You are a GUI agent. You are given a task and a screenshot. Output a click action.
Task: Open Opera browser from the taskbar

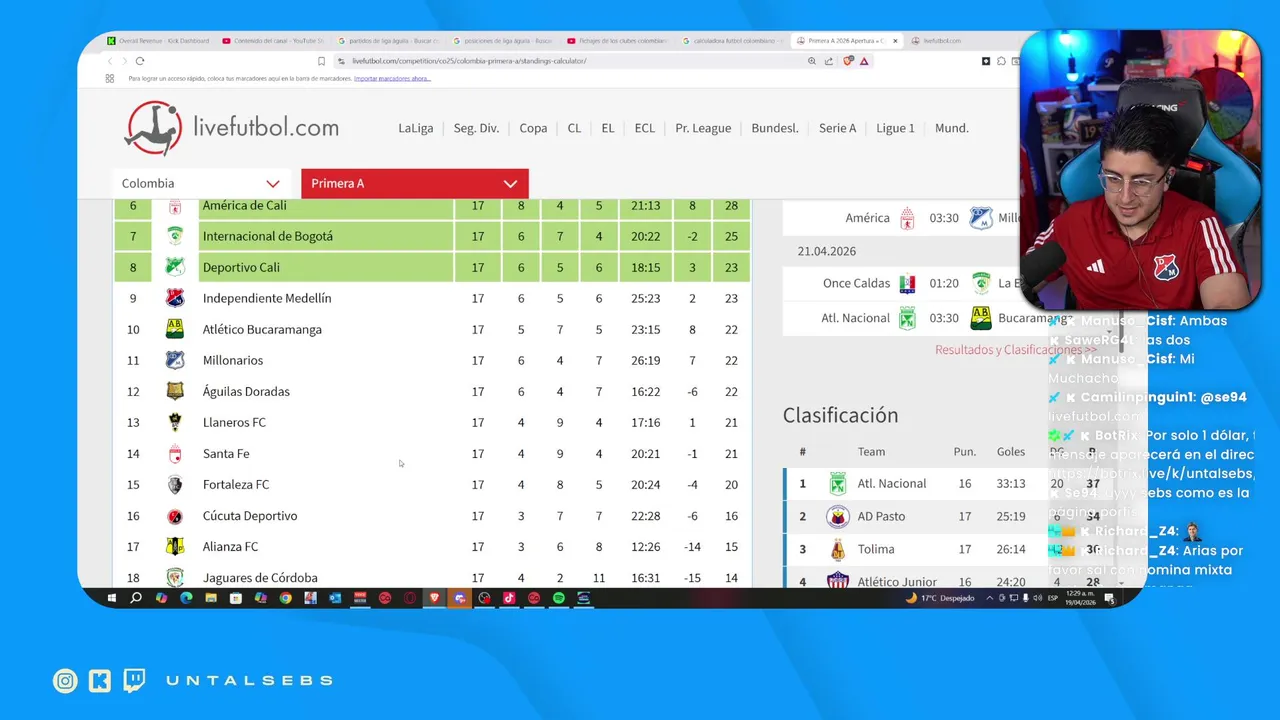410,598
